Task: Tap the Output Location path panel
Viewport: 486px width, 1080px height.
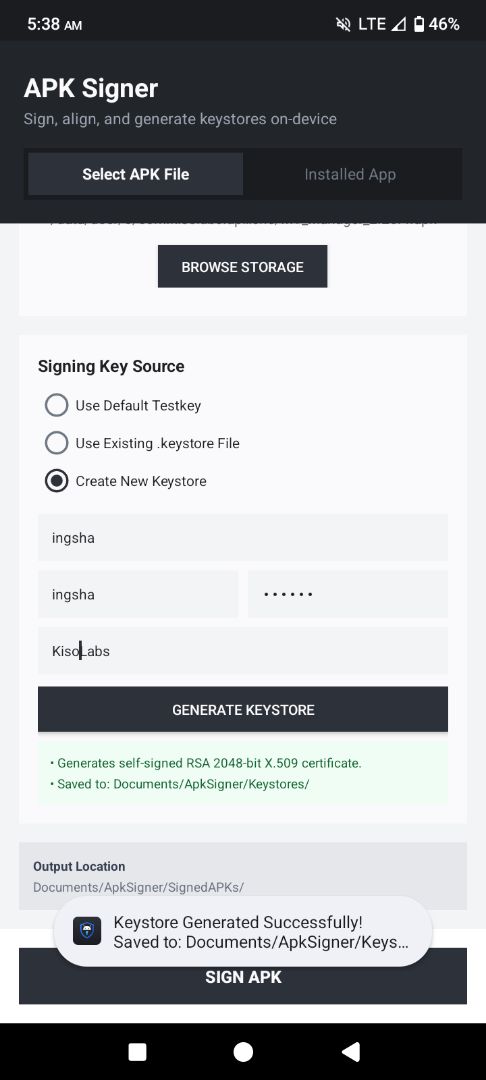Action: 243,876
